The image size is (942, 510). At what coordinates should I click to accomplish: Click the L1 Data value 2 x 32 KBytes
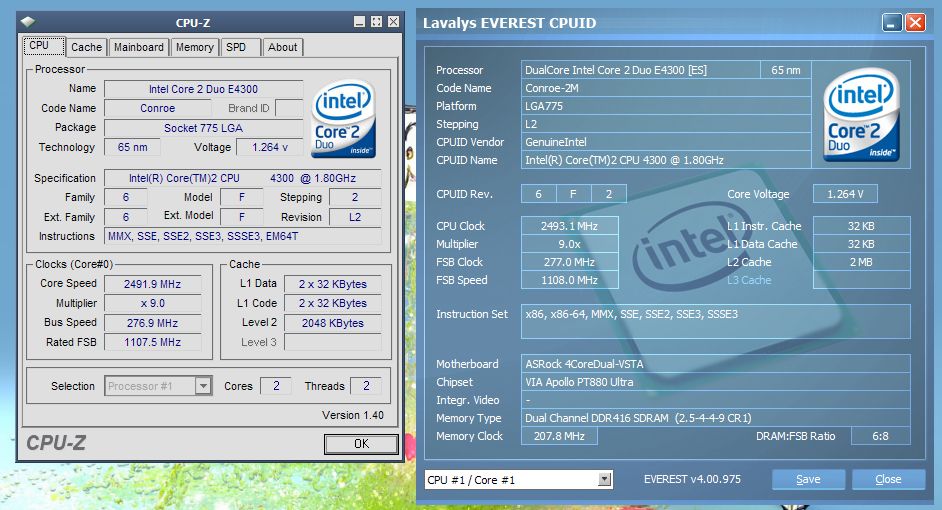tap(333, 284)
